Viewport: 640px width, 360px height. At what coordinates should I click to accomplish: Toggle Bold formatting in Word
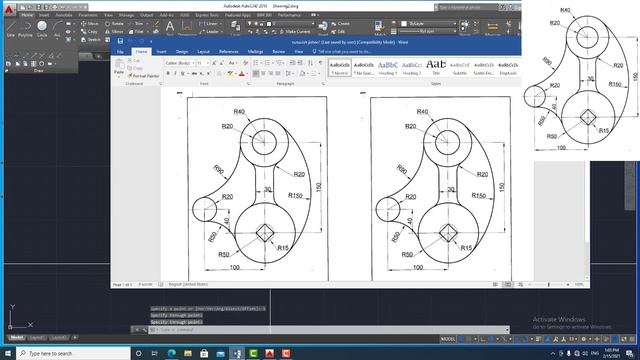coord(168,73)
